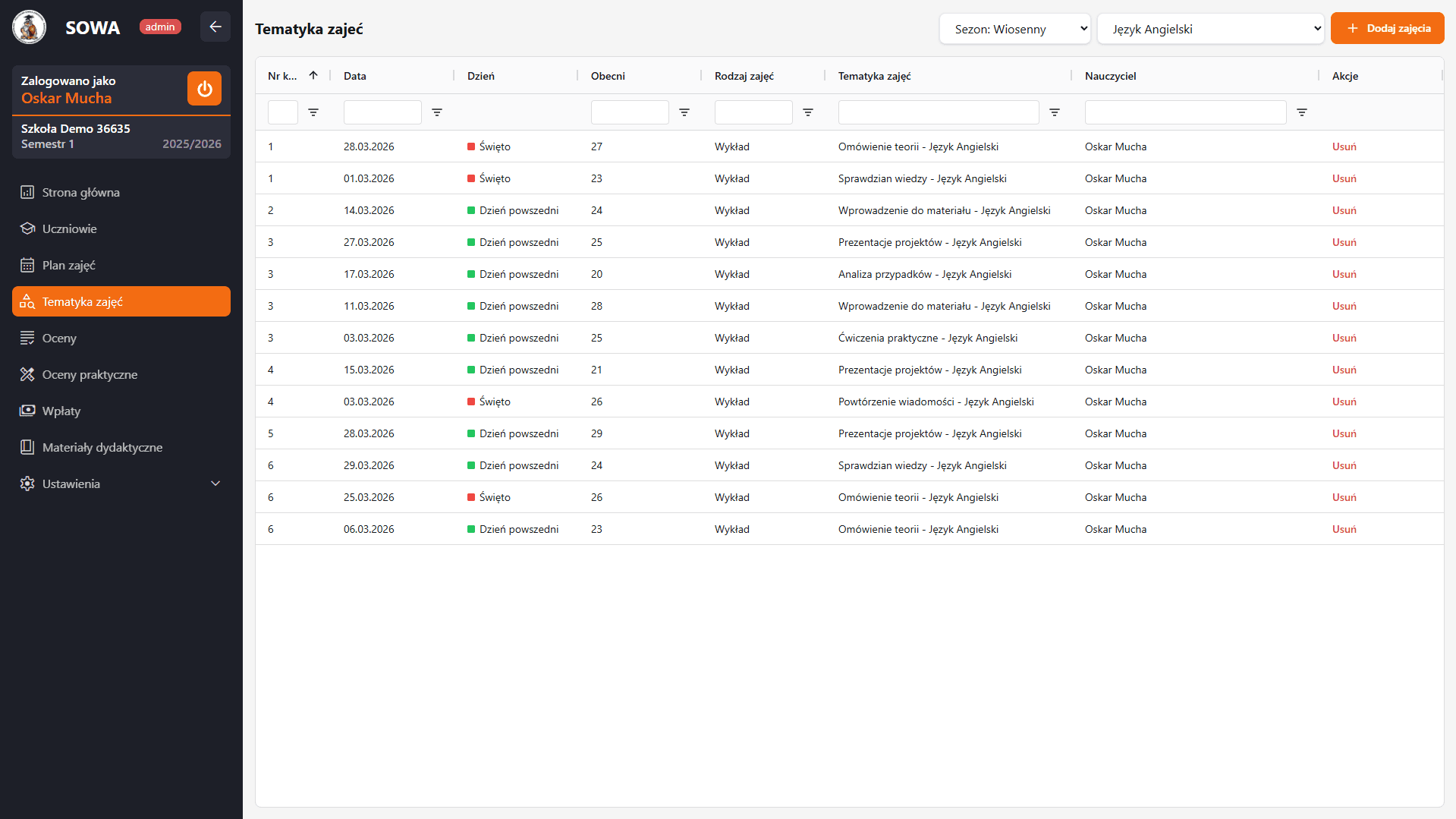This screenshot has height=819, width=1456.
Task: Open the Oceny grades list icon
Action: (27, 338)
